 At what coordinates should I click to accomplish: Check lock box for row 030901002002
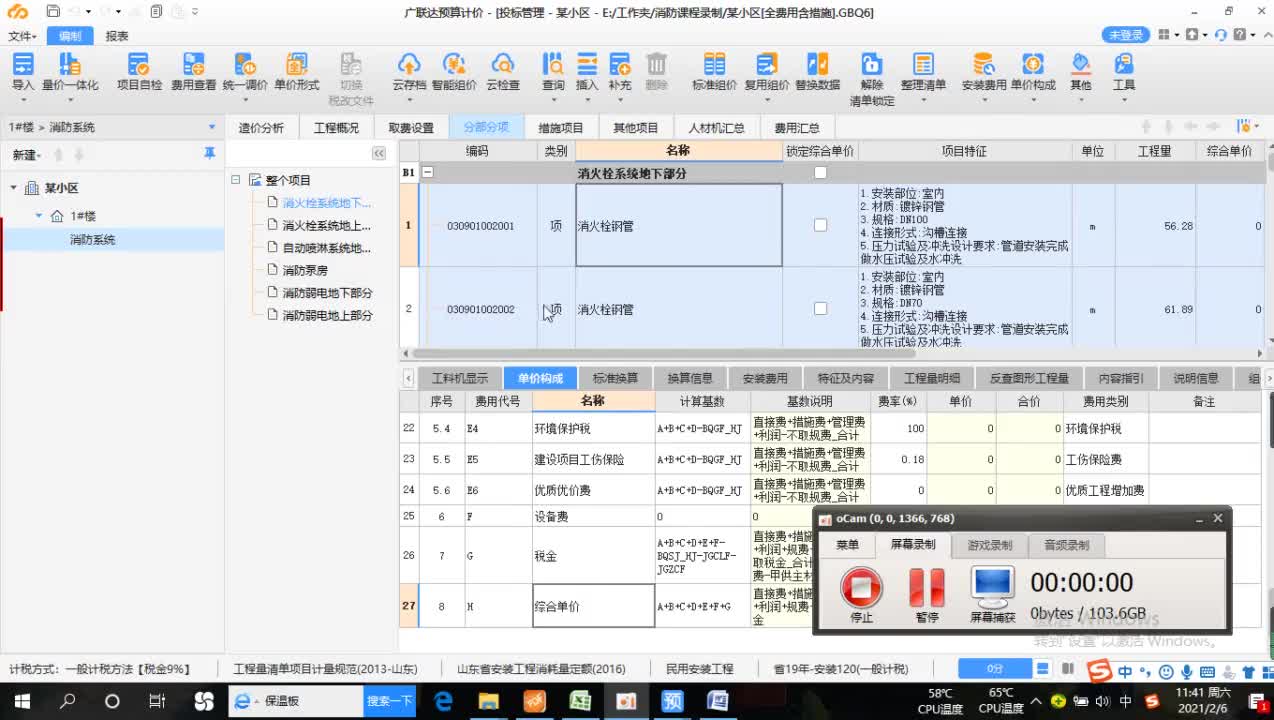820,309
